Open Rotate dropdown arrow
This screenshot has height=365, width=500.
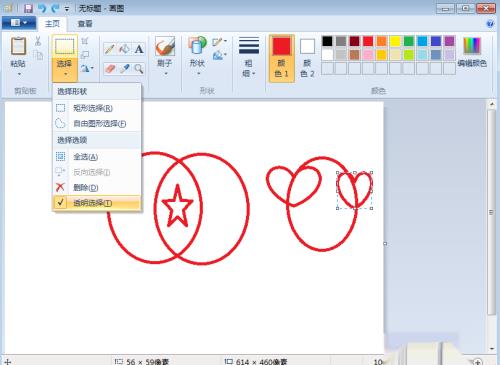[92, 68]
